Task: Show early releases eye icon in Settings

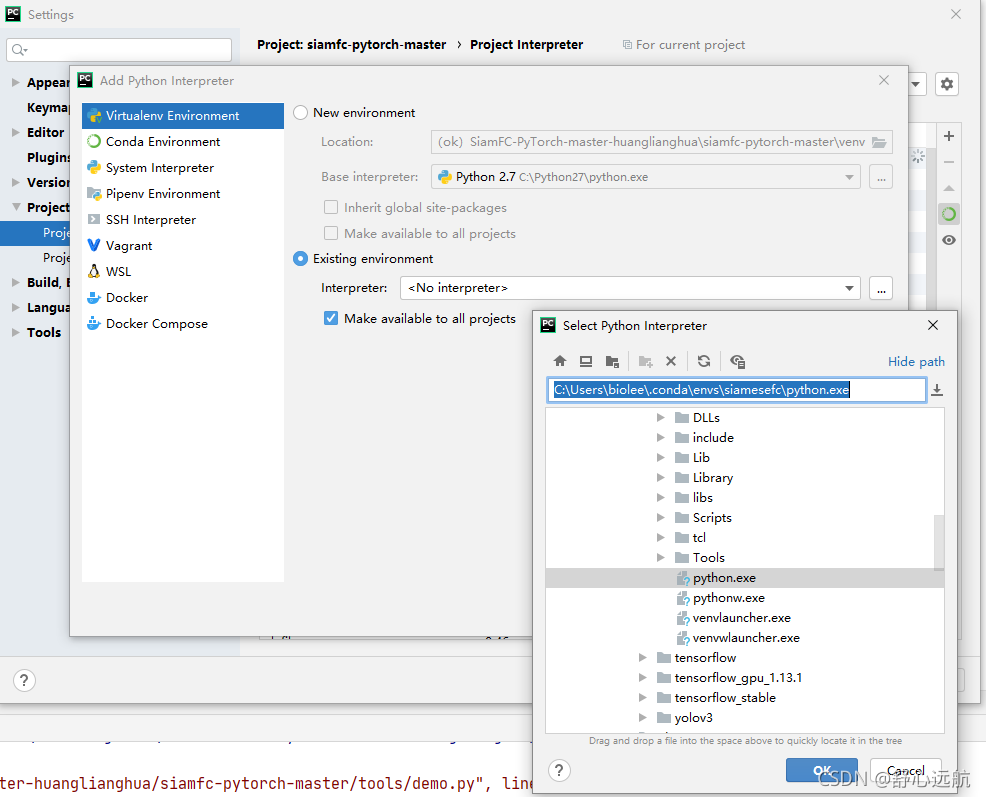Action: pos(949,240)
